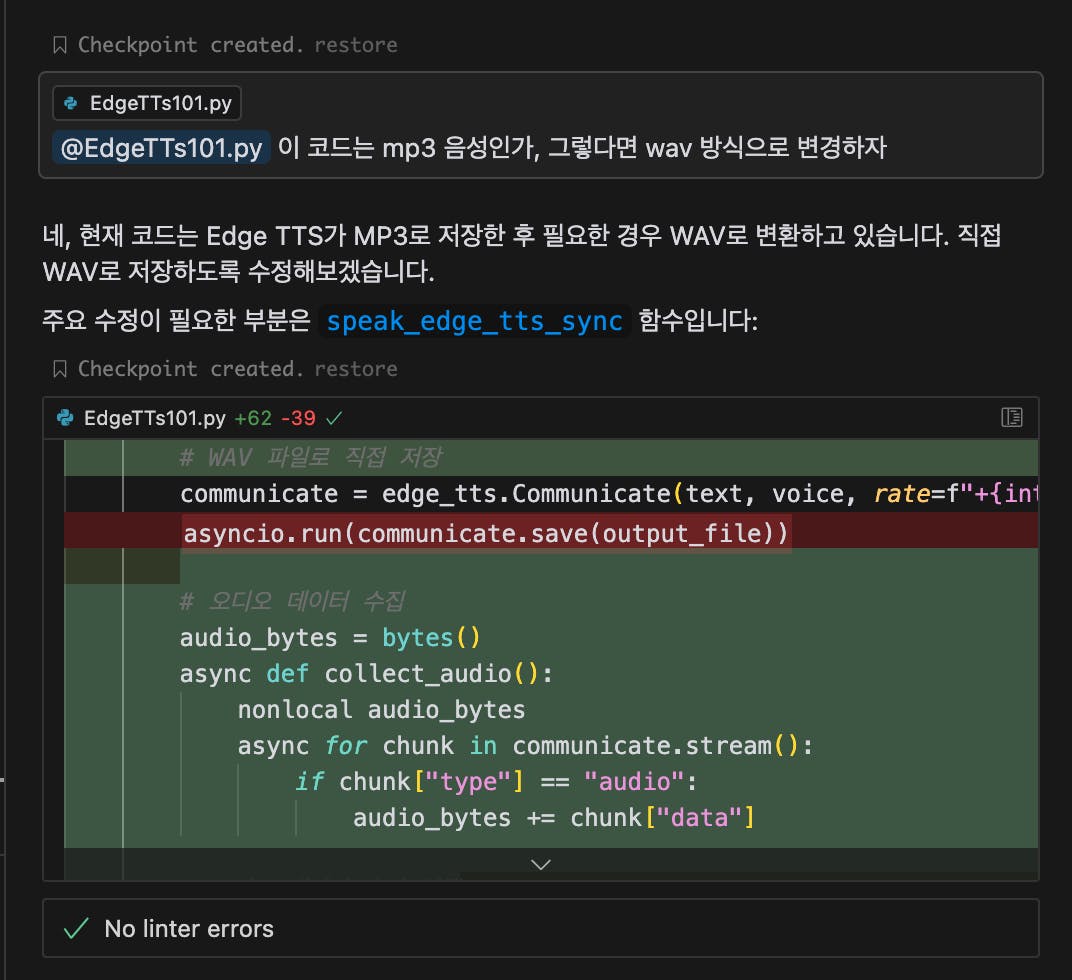Restore the checkpoint above the code diff
The image size is (1072, 980).
click(355, 369)
